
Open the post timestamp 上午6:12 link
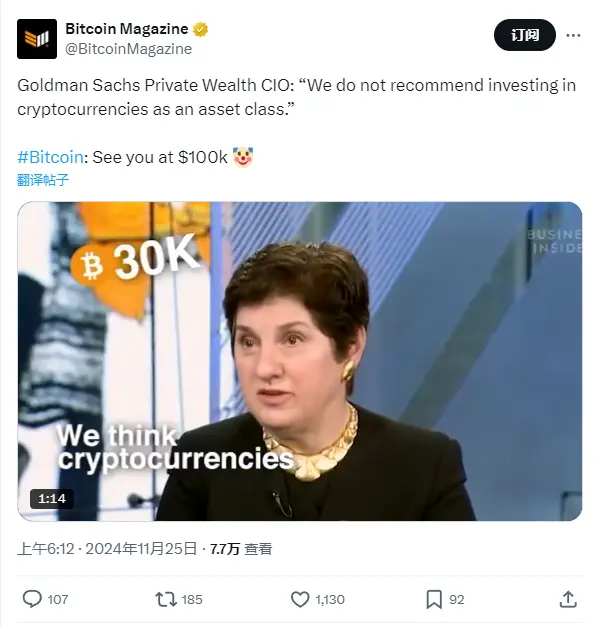coord(46,549)
